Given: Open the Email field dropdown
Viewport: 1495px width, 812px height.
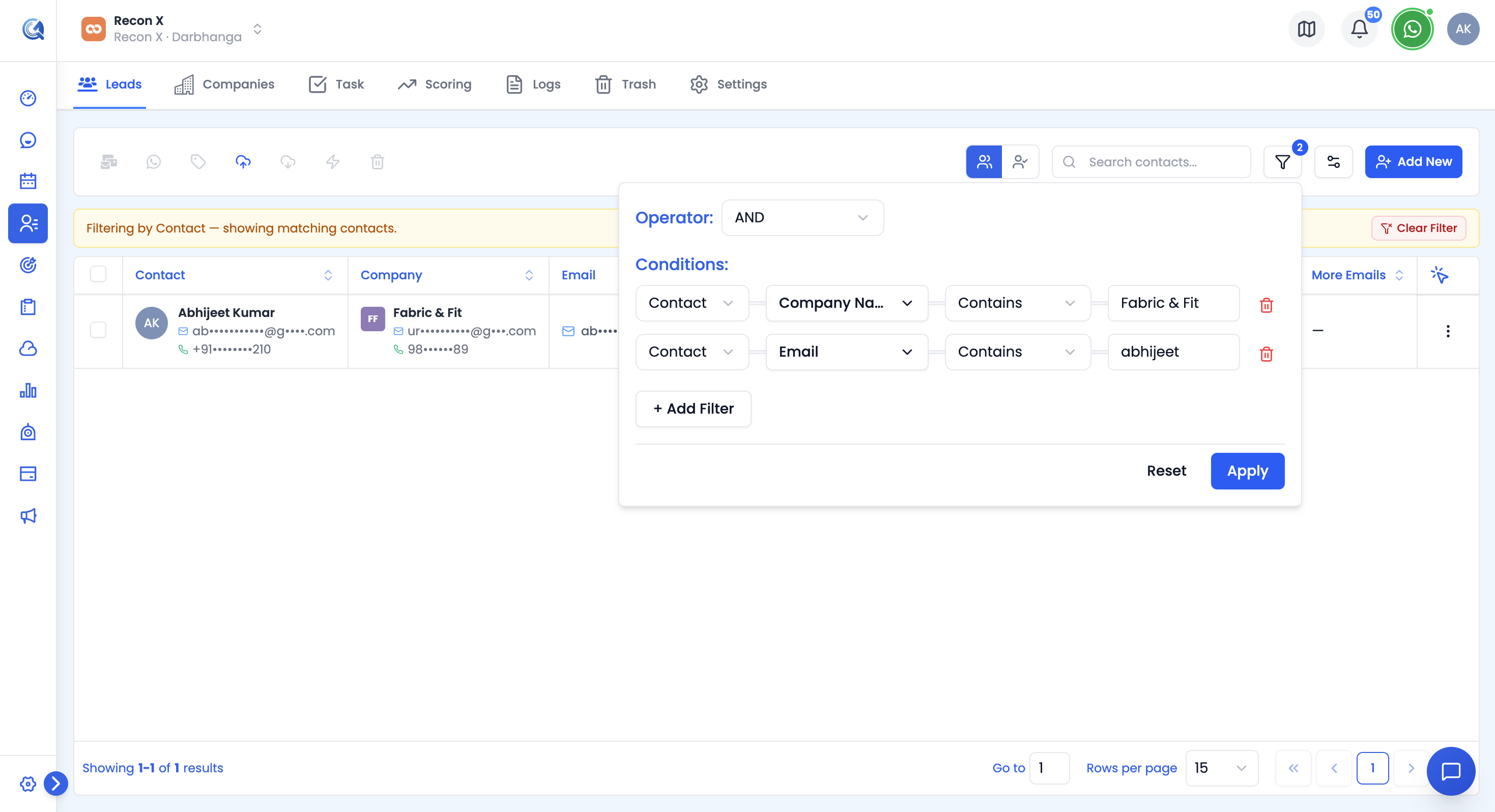Looking at the screenshot, I should [847, 352].
